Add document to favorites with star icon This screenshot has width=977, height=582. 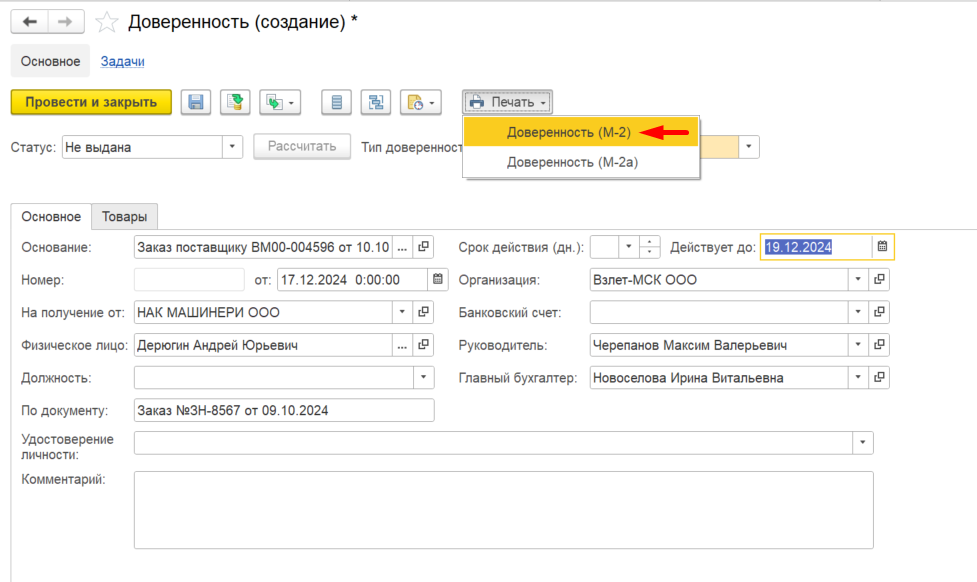[x=107, y=22]
